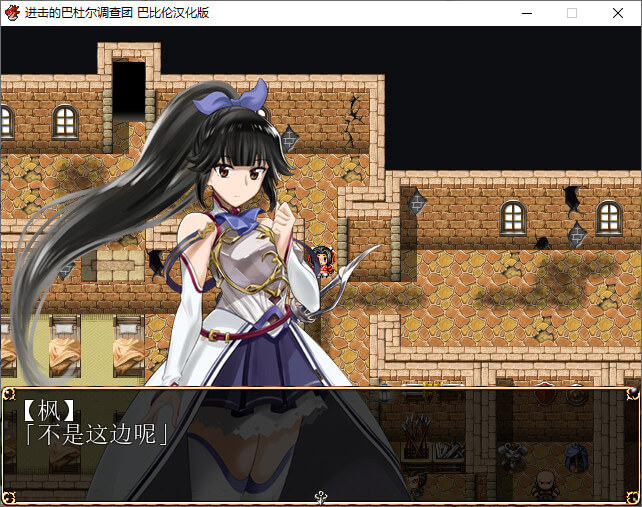642x507 pixels.
Task: Click the round shield on the shop wall
Action: [575, 396]
